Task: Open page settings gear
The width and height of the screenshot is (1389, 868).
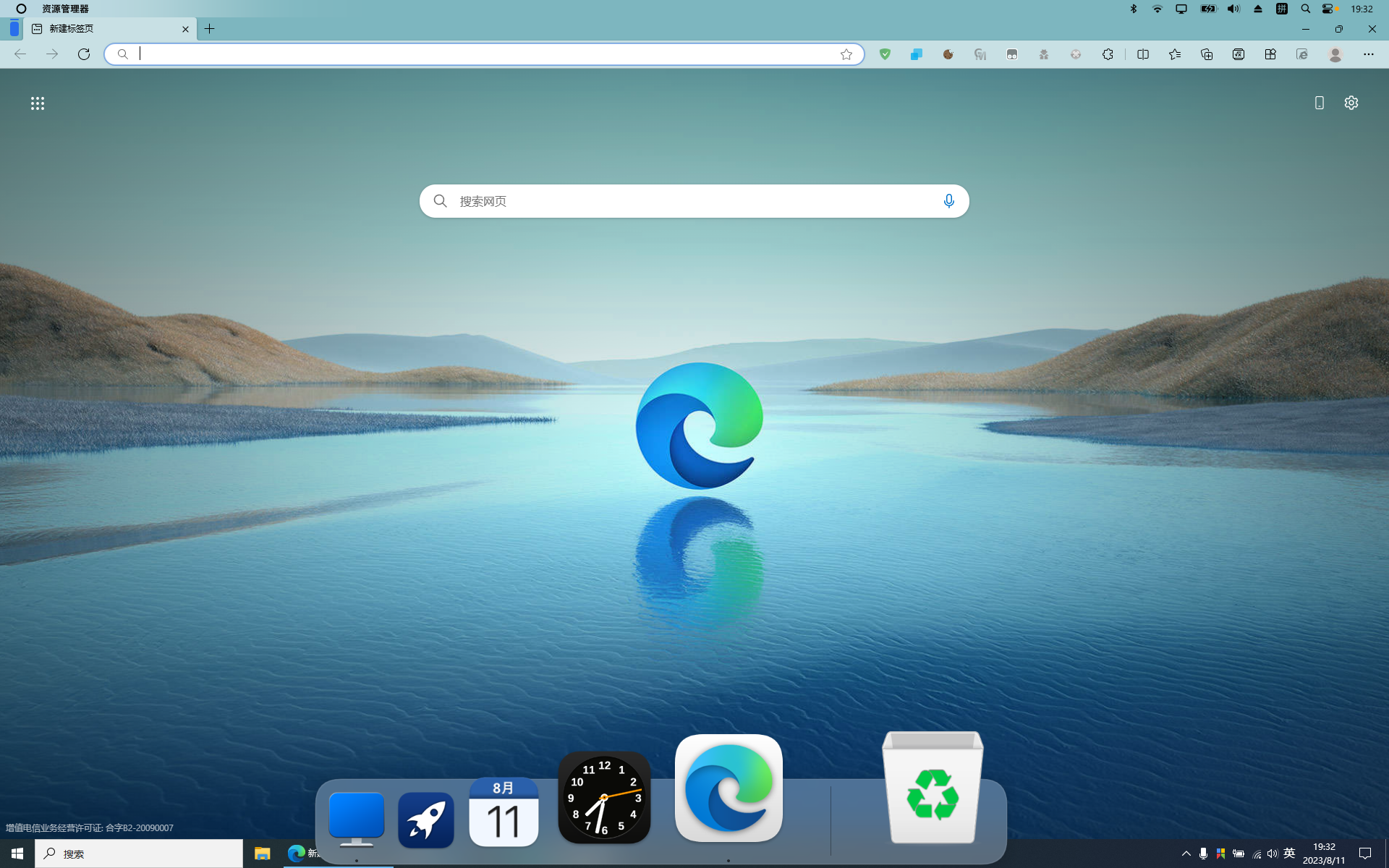Action: pyautogui.click(x=1351, y=103)
